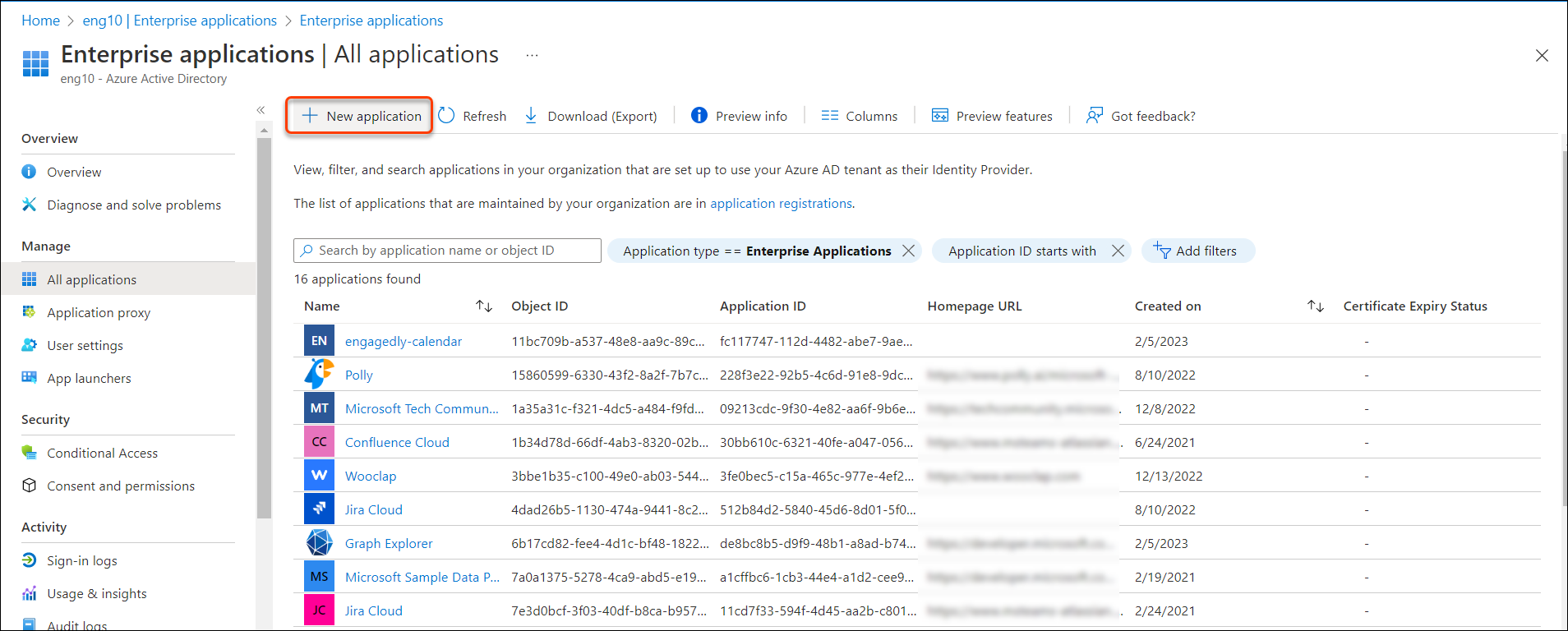Click the Usage & insights chart icon
1568x631 pixels.
point(29,593)
